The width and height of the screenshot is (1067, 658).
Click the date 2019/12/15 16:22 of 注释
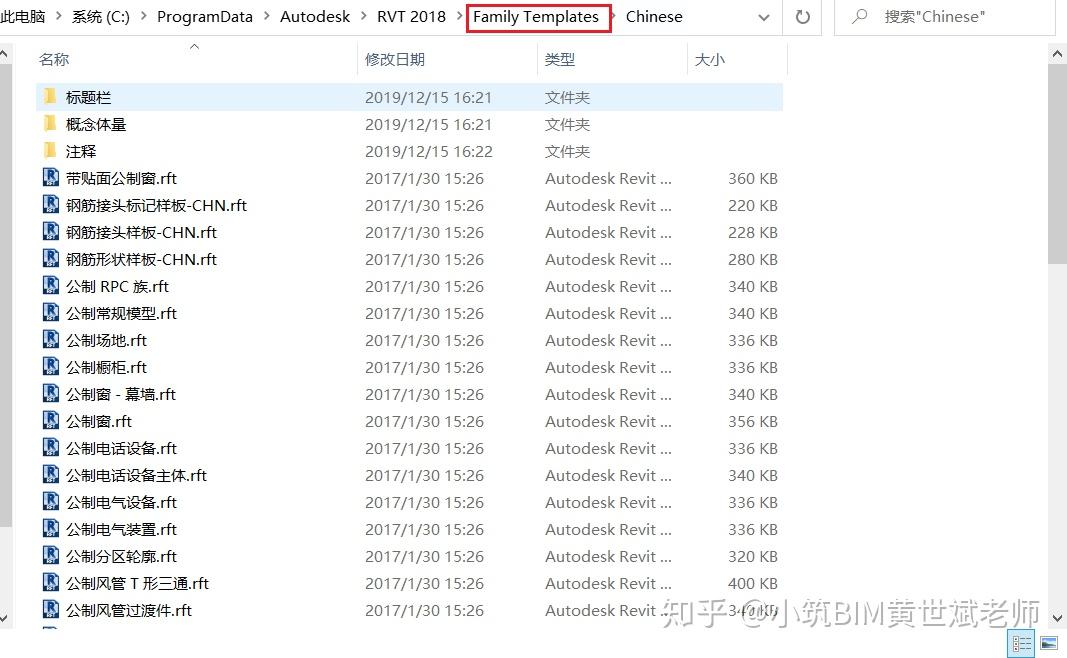pos(429,151)
